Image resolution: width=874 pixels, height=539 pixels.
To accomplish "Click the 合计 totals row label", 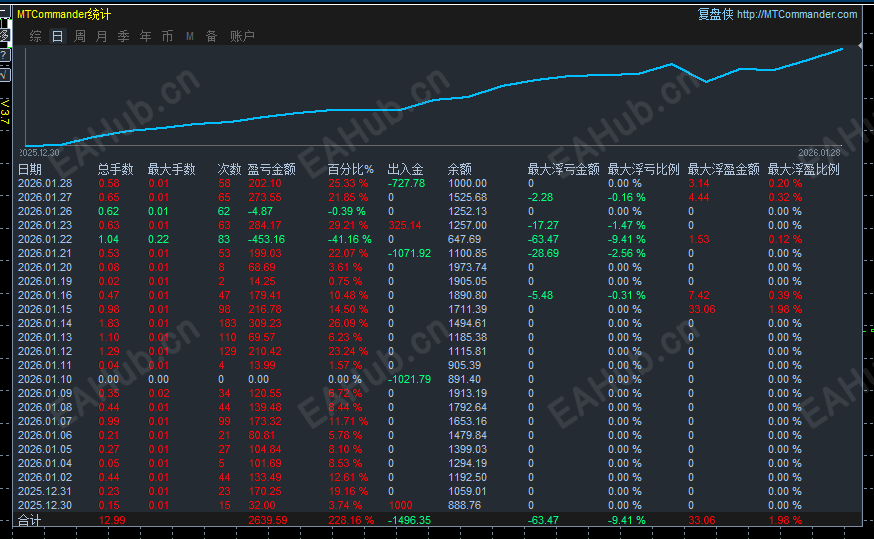I will [30, 520].
